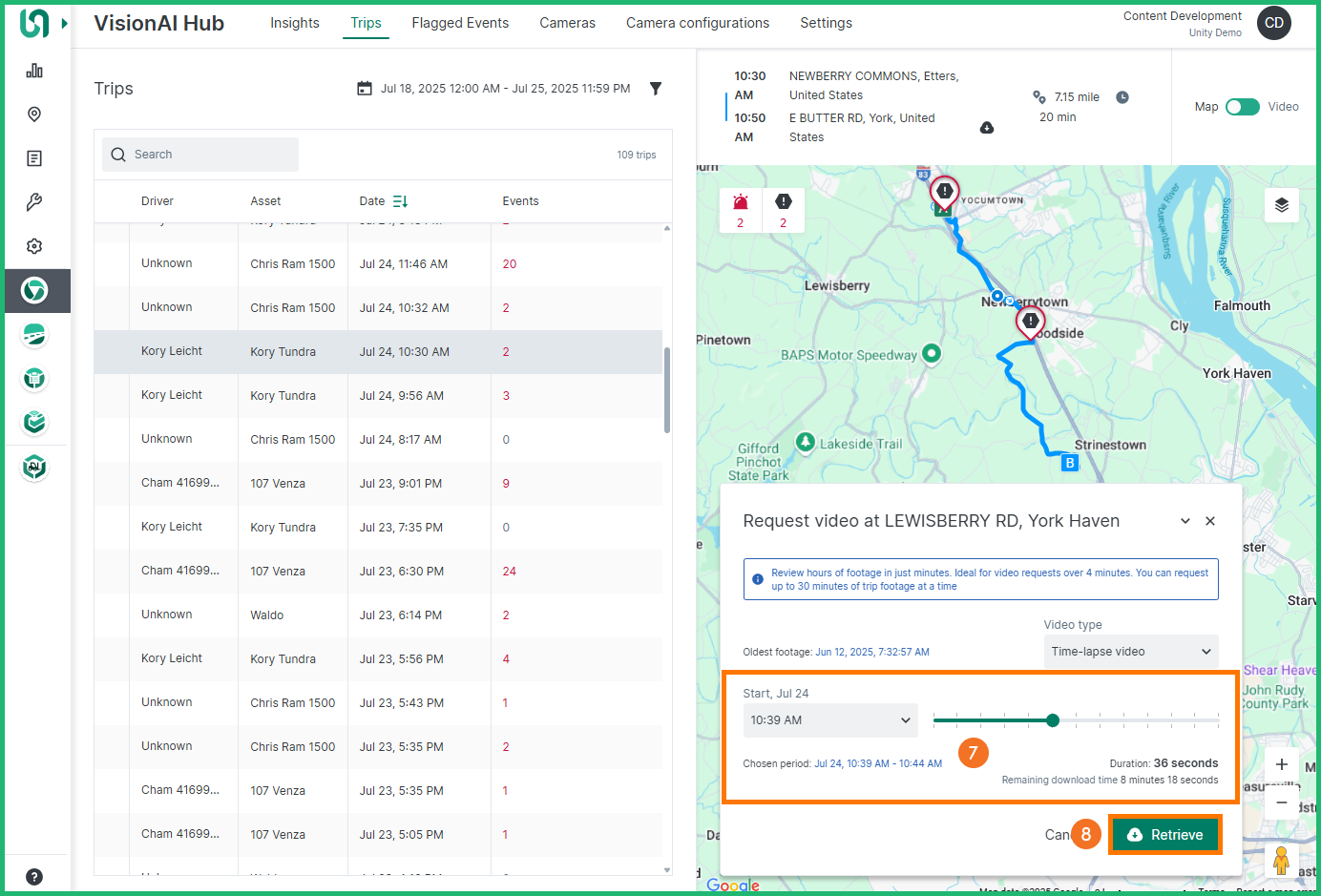Open the start time 10:39 AM dropdown
Image resolution: width=1321 pixels, height=896 pixels.
tap(829, 720)
